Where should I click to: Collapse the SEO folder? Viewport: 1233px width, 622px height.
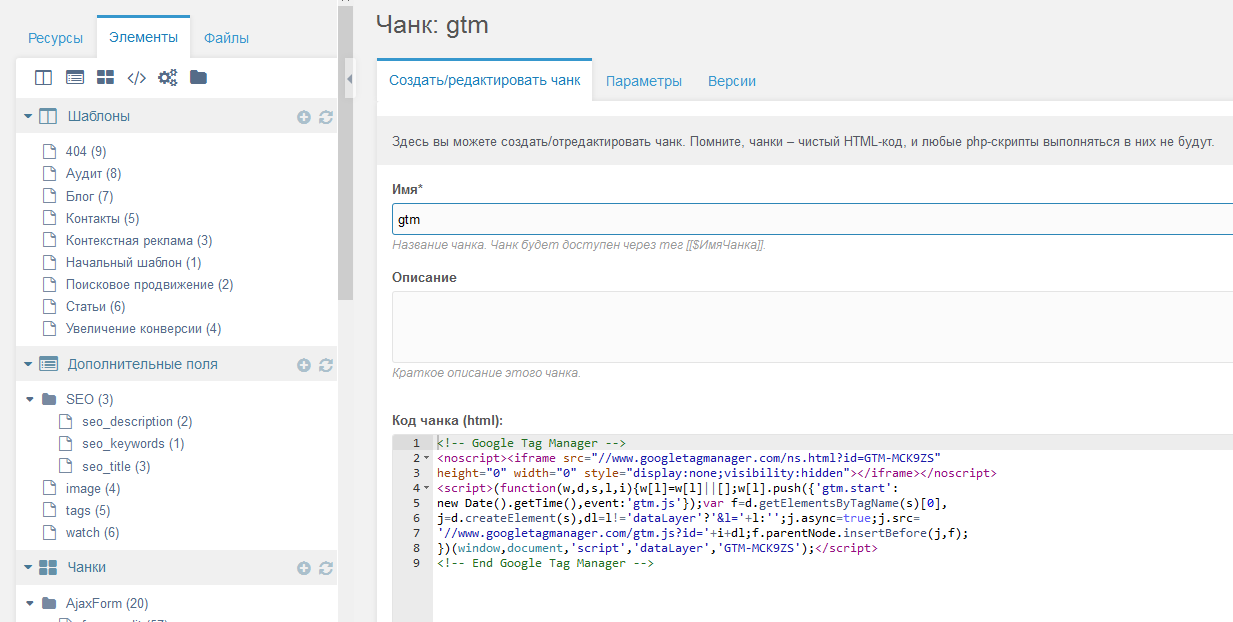(x=30, y=399)
